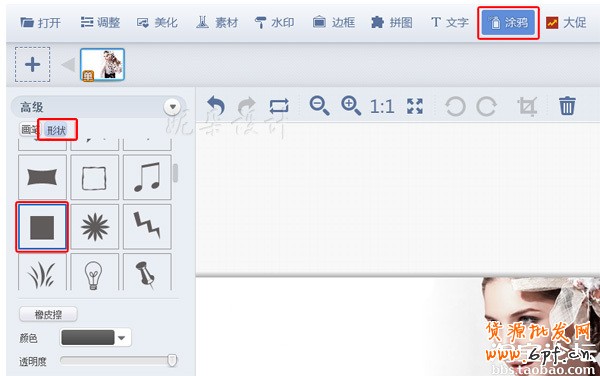Click the 透明度 opacity slider handle
The image size is (600, 376).
coord(172,360)
